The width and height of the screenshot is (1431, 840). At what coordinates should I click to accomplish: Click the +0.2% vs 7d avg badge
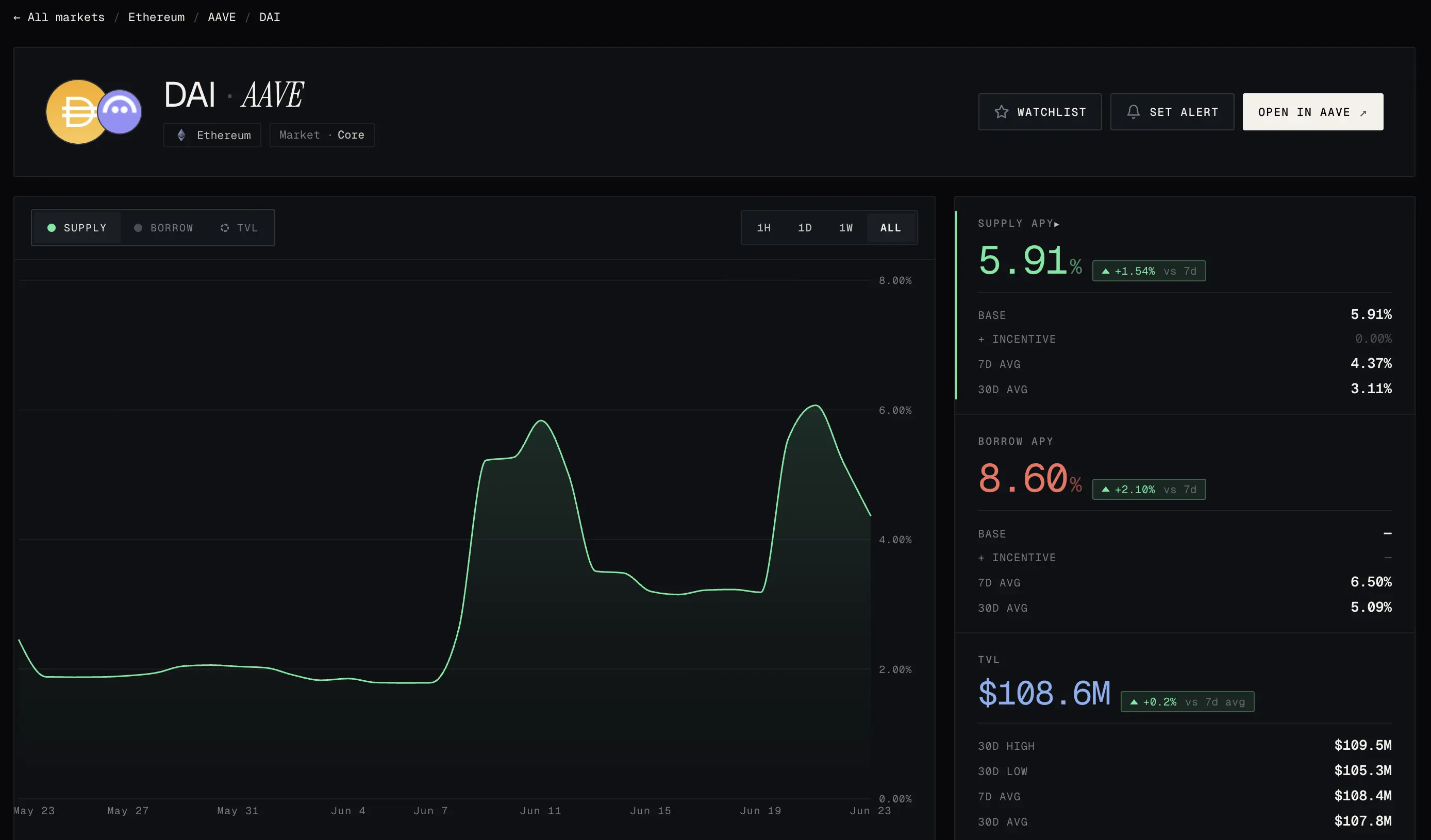point(1187,702)
